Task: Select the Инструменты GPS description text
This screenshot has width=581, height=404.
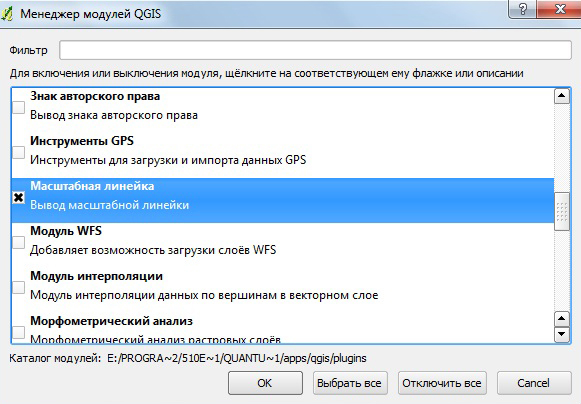Action: 168,160
